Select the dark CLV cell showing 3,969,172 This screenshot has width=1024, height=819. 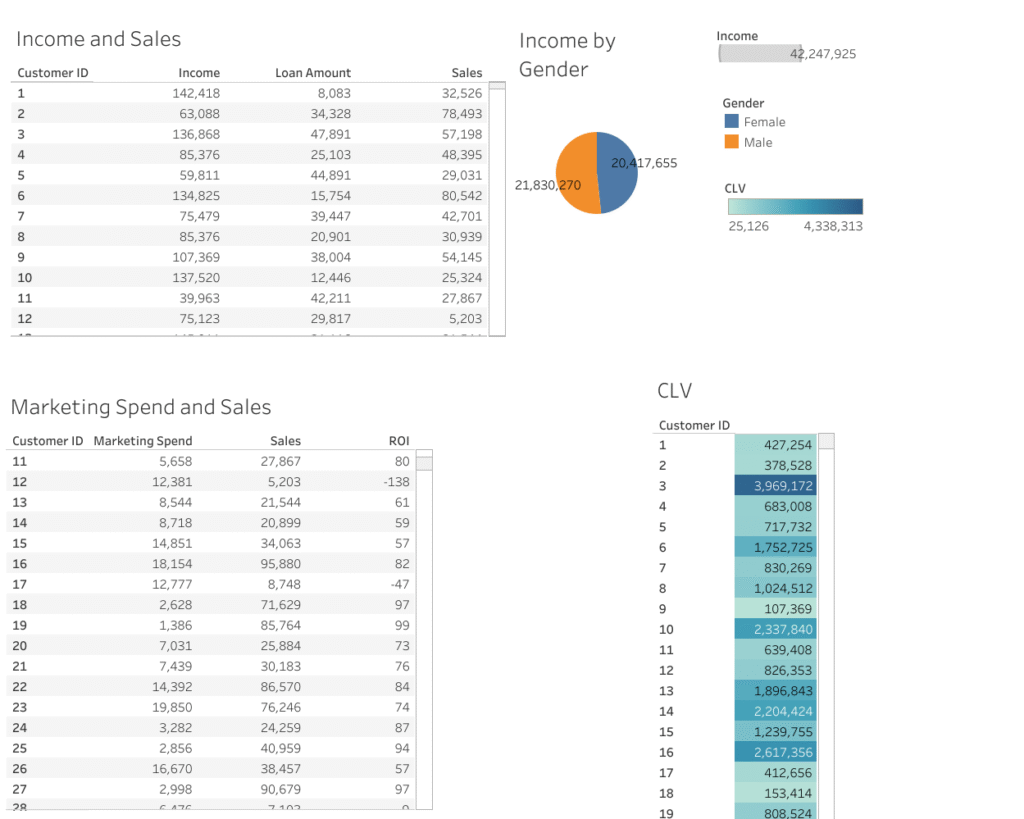pos(775,486)
